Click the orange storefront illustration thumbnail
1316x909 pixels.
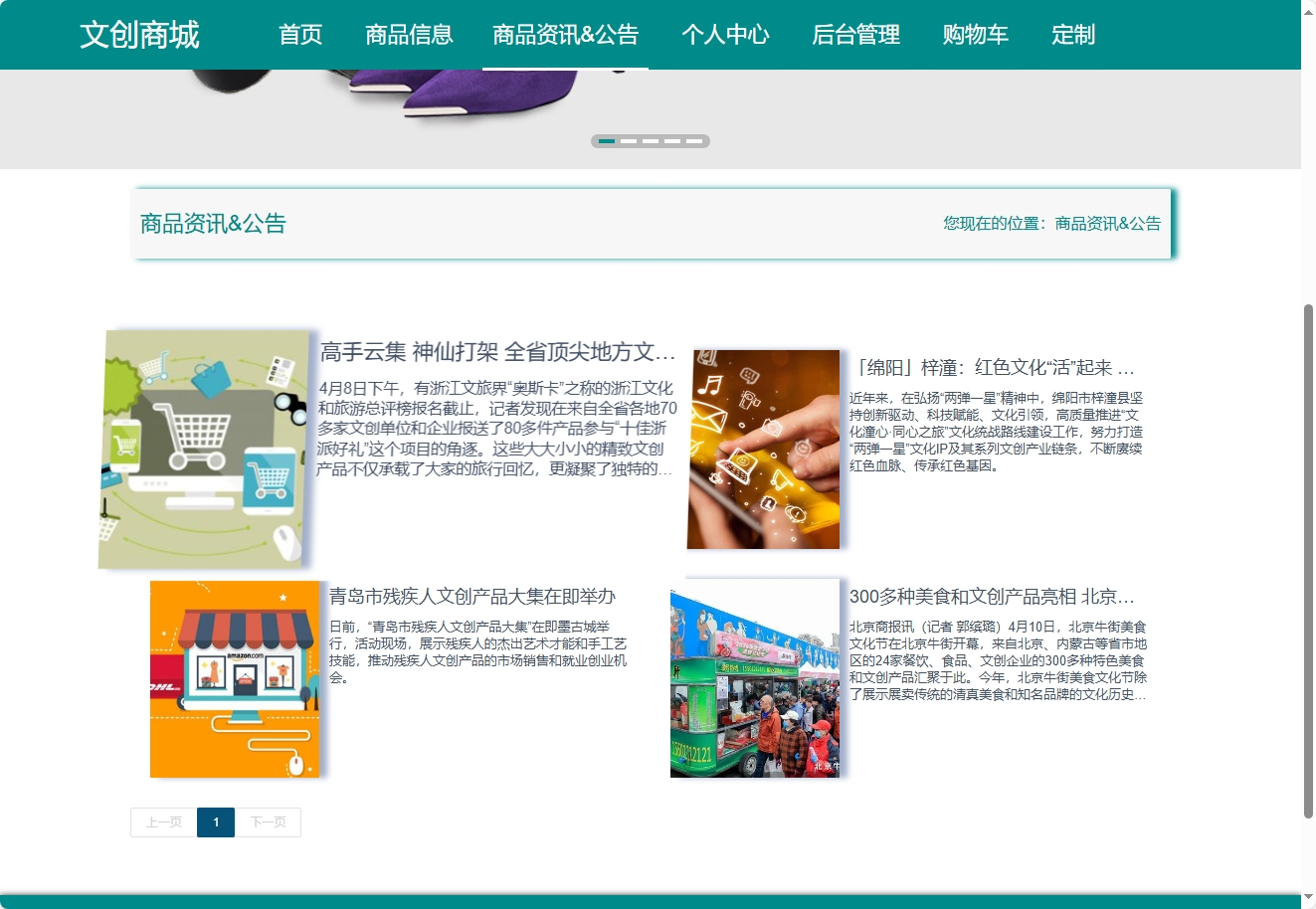pos(235,678)
